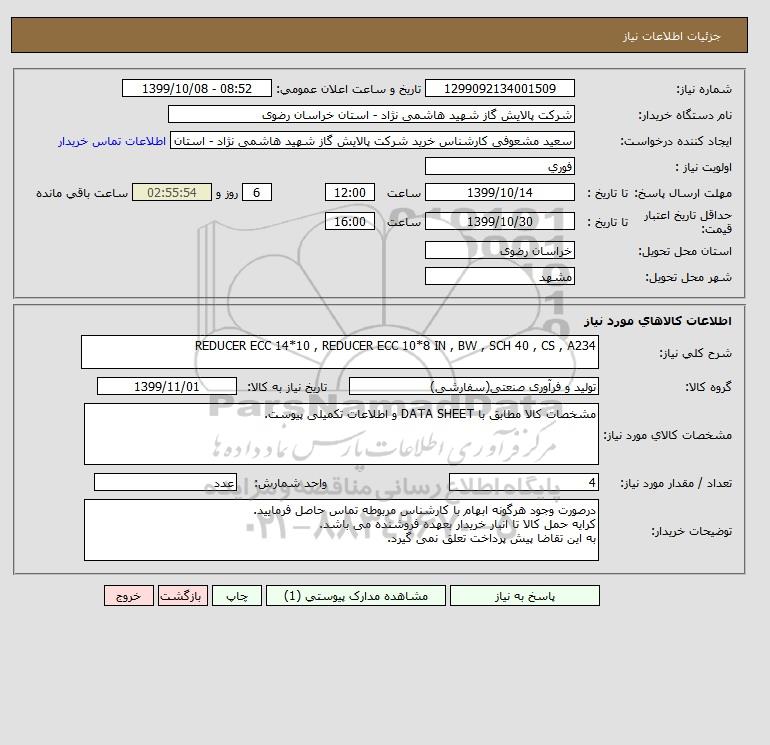
Task: Select the شماره نیاز number field
Action: tap(499, 88)
